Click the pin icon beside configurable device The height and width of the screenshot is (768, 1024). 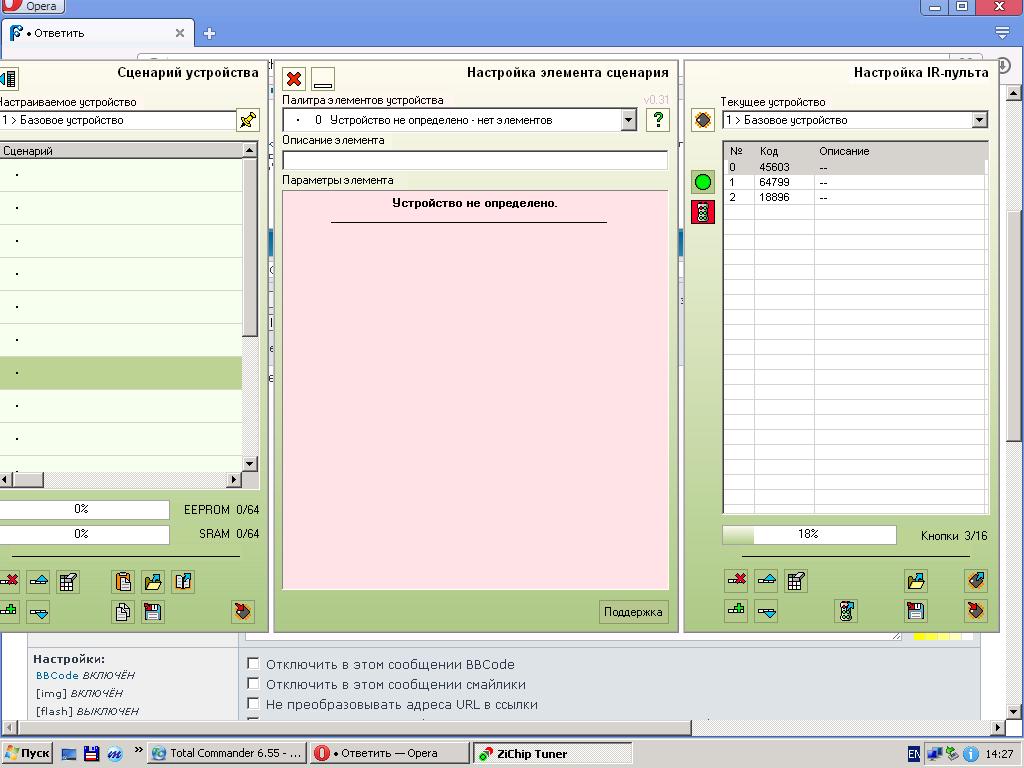point(247,120)
